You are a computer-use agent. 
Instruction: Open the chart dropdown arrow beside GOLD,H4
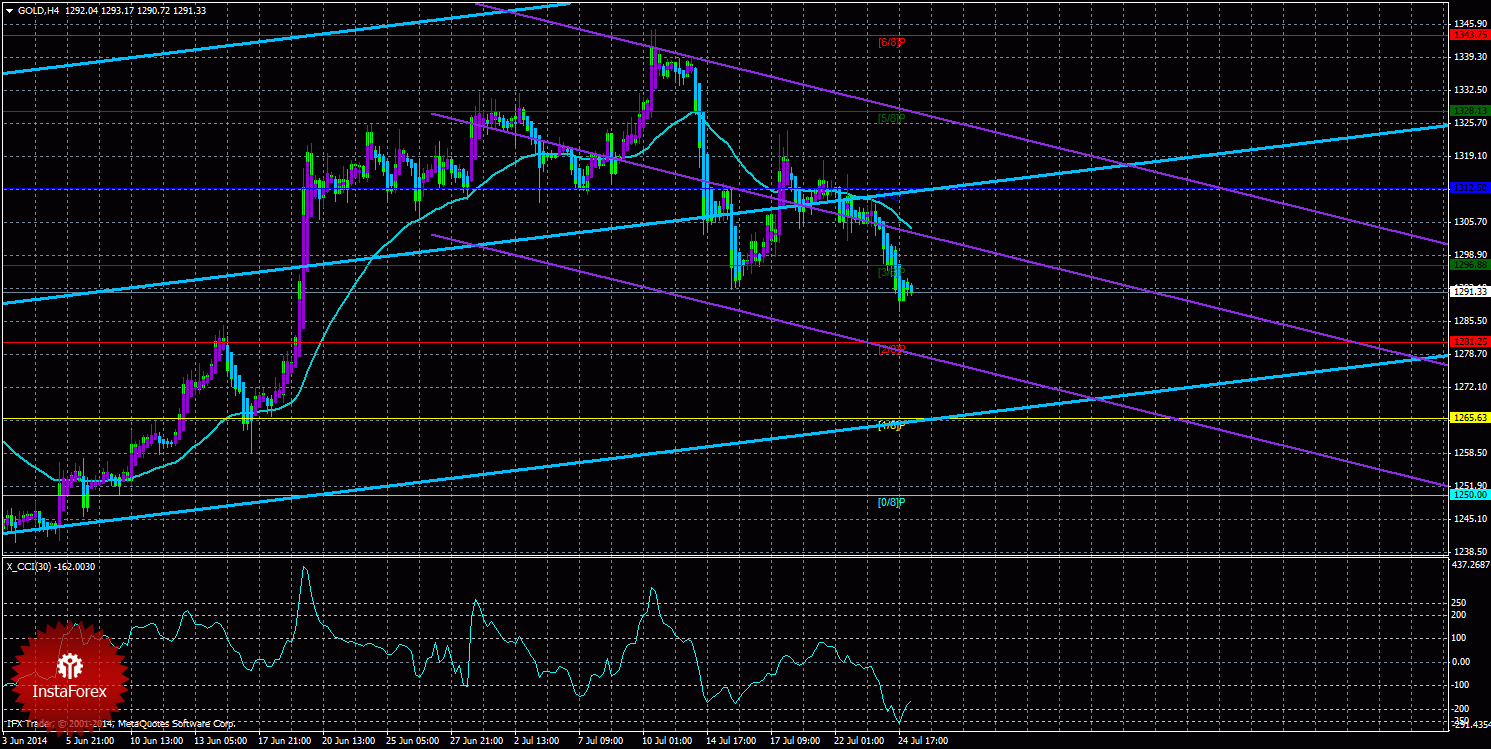click(9, 11)
